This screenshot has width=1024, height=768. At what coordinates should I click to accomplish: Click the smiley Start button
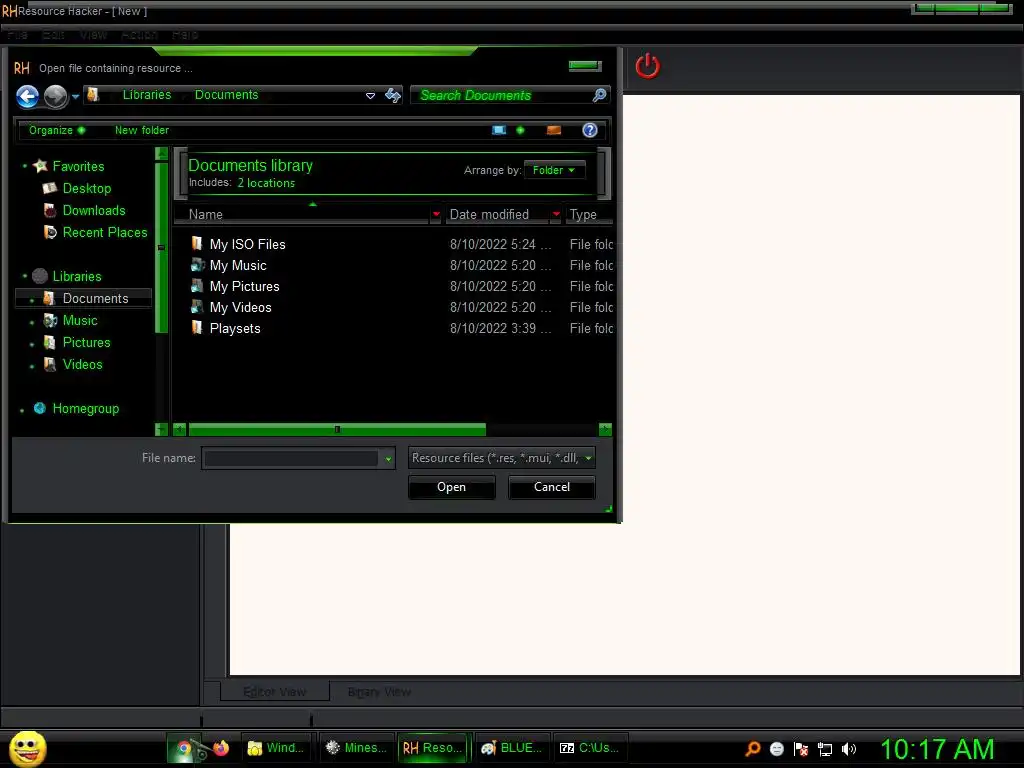(x=28, y=748)
